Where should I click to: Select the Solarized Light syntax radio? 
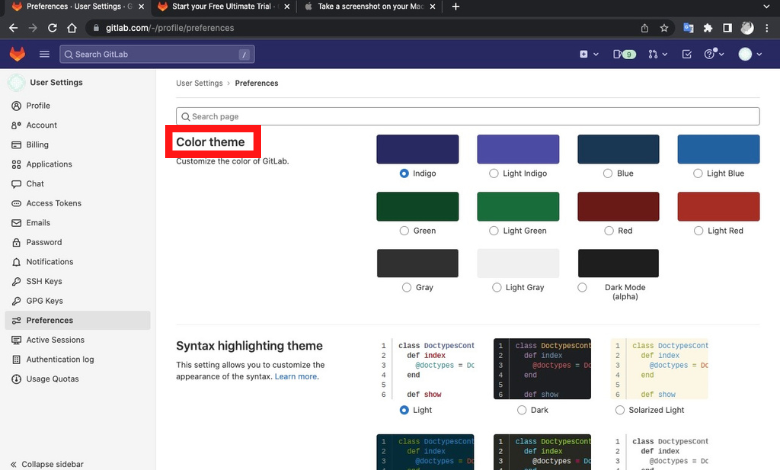pyautogui.click(x=619, y=410)
